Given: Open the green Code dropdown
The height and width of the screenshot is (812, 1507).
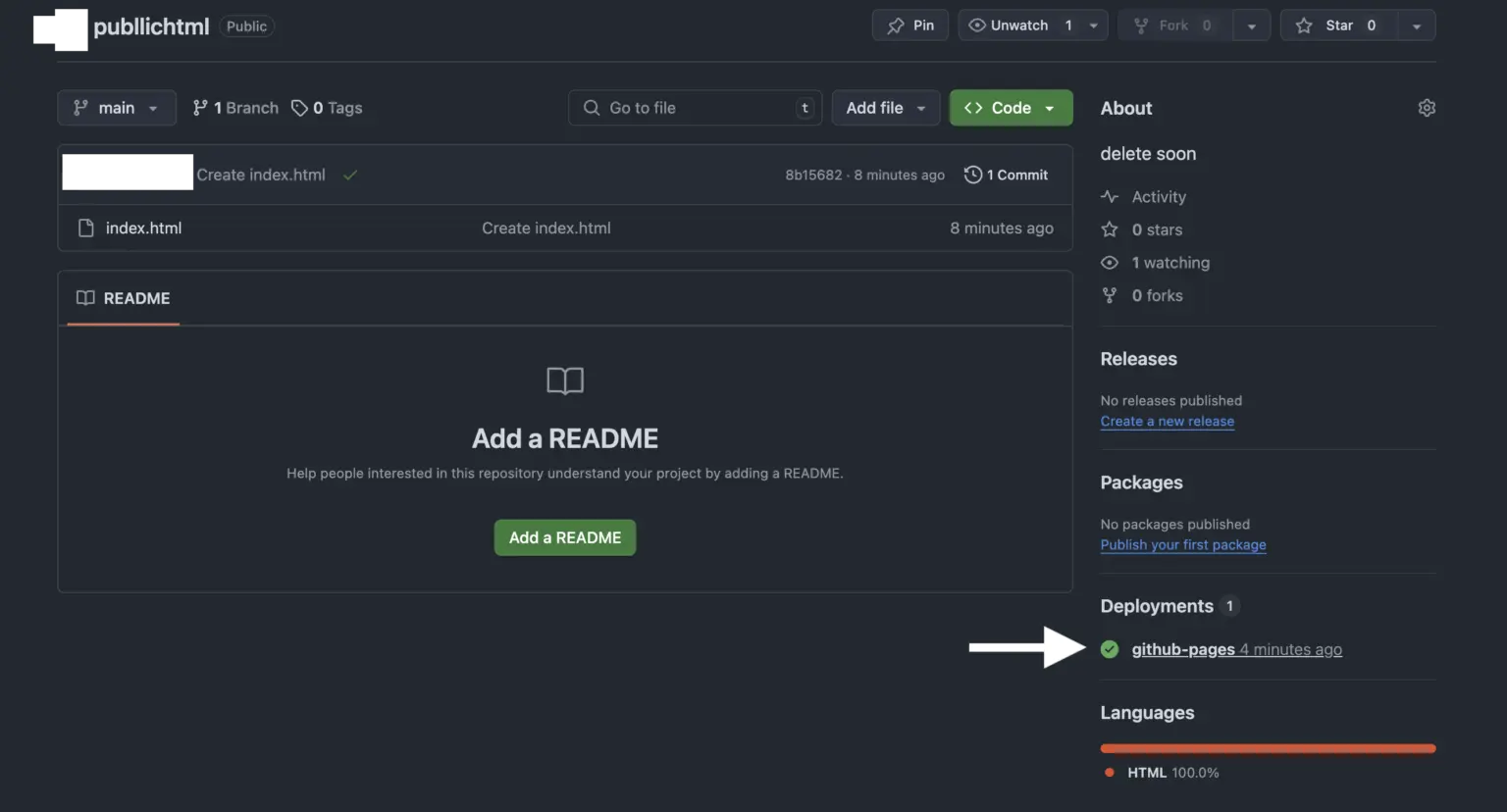Looking at the screenshot, I should pyautogui.click(x=1011, y=107).
